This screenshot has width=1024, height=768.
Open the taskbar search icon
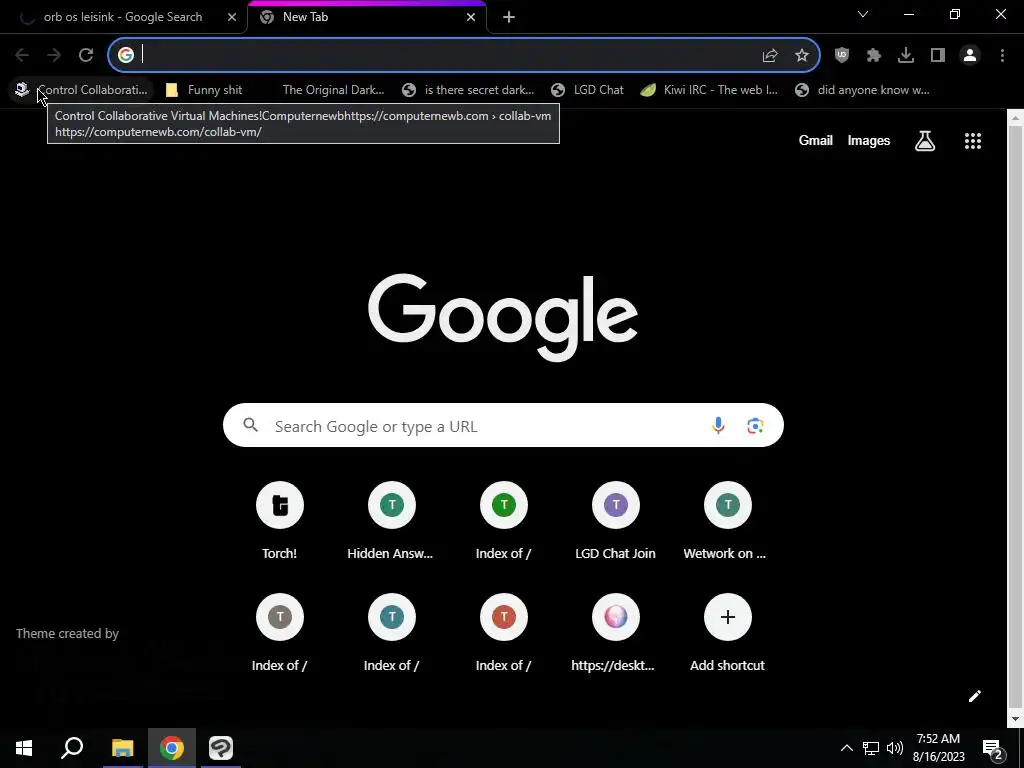pos(72,748)
